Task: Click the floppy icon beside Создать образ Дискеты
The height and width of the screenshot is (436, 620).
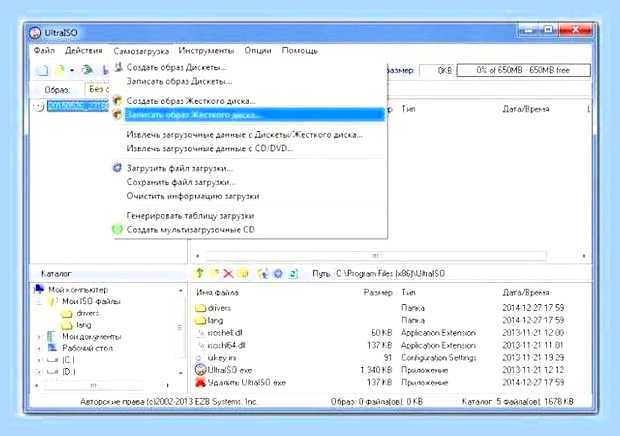Action: coord(118,67)
